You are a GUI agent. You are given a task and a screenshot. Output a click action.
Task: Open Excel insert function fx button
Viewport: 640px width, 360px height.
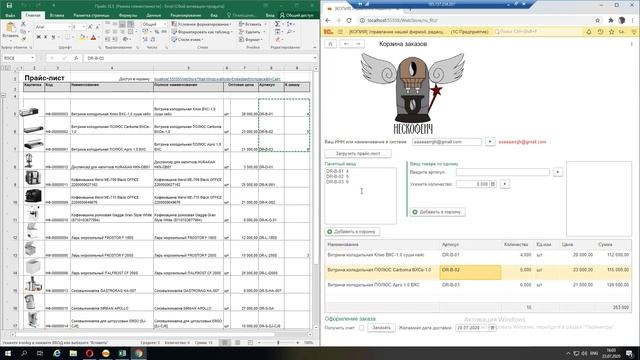pos(76,58)
